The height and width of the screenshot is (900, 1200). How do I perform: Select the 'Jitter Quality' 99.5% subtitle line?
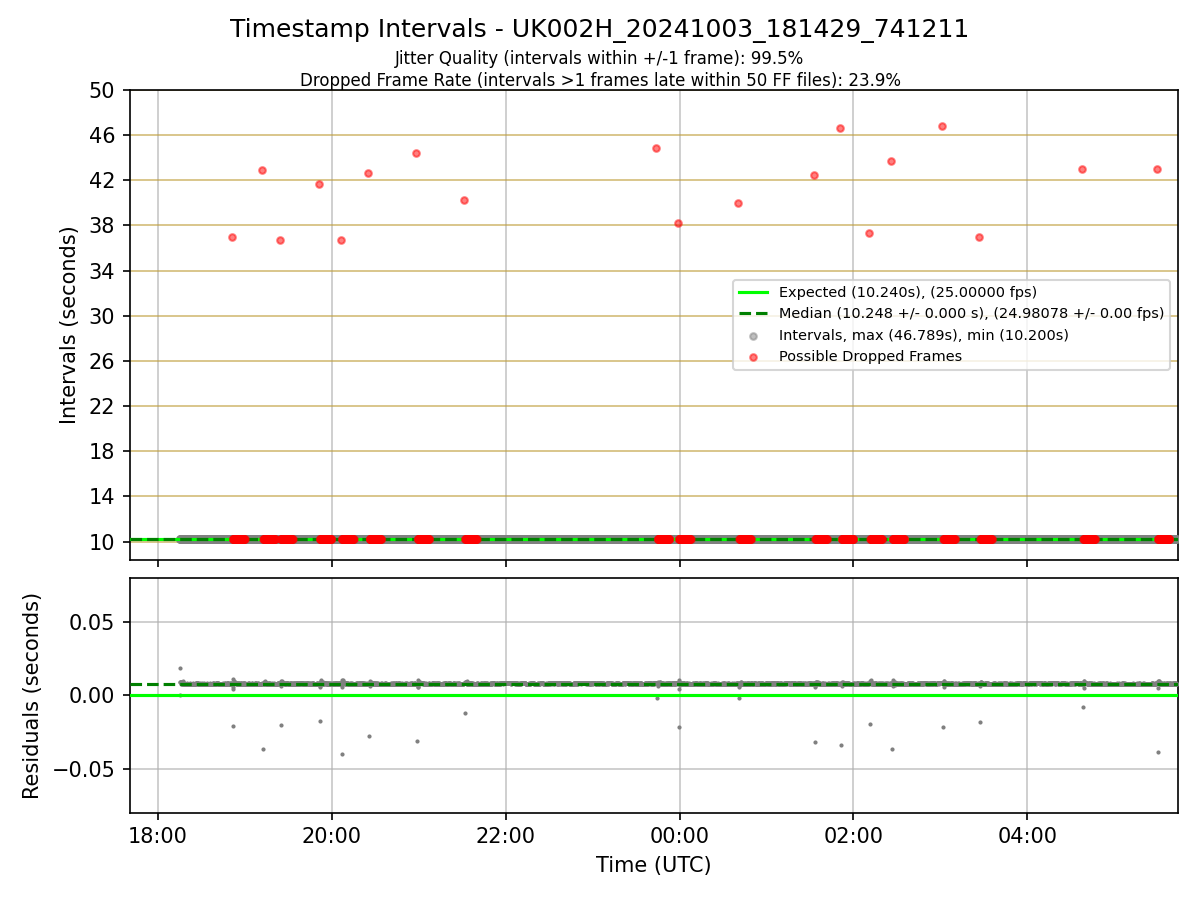coord(599,58)
